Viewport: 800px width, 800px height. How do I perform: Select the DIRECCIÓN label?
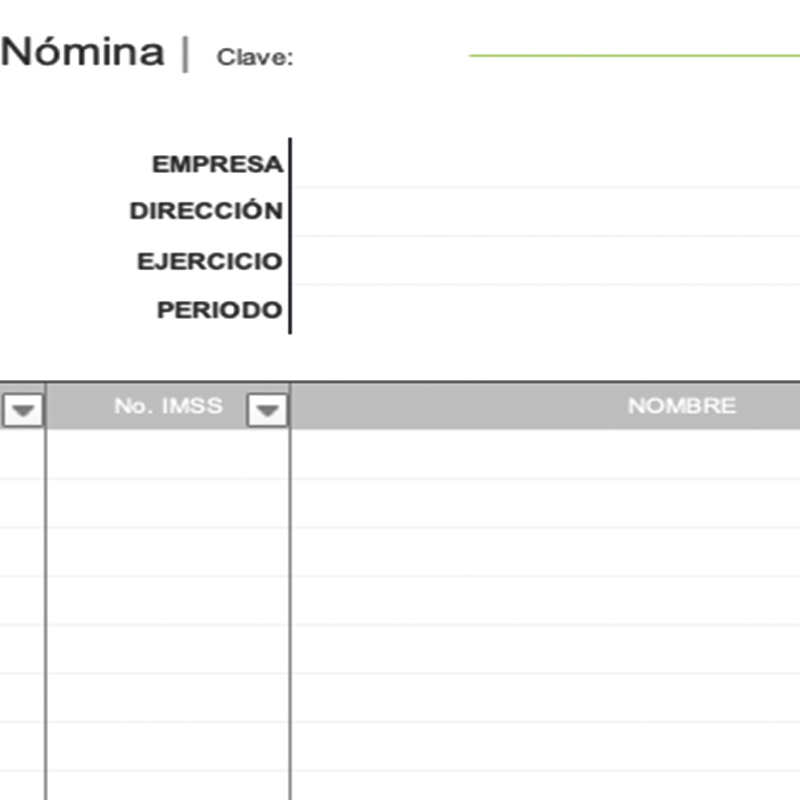point(206,212)
